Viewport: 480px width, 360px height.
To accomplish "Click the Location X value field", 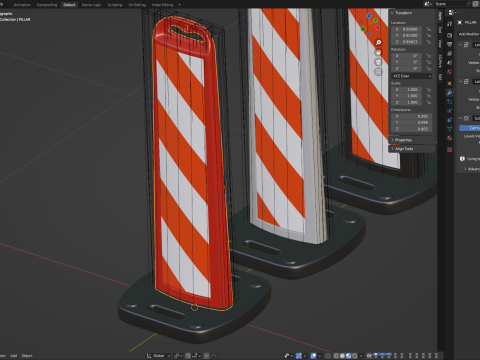I will (x=406, y=29).
